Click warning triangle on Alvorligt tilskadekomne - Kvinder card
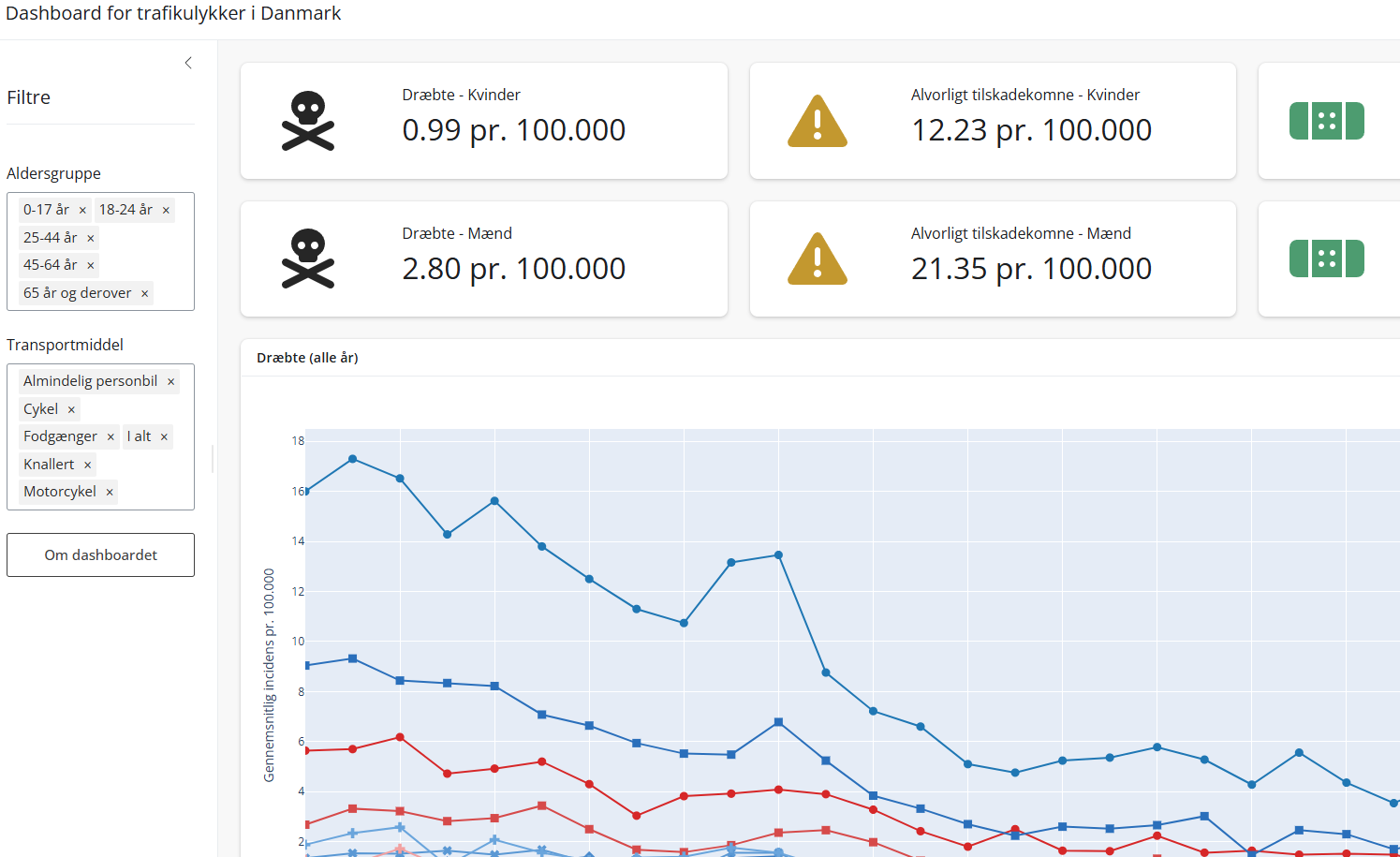 tap(817, 122)
